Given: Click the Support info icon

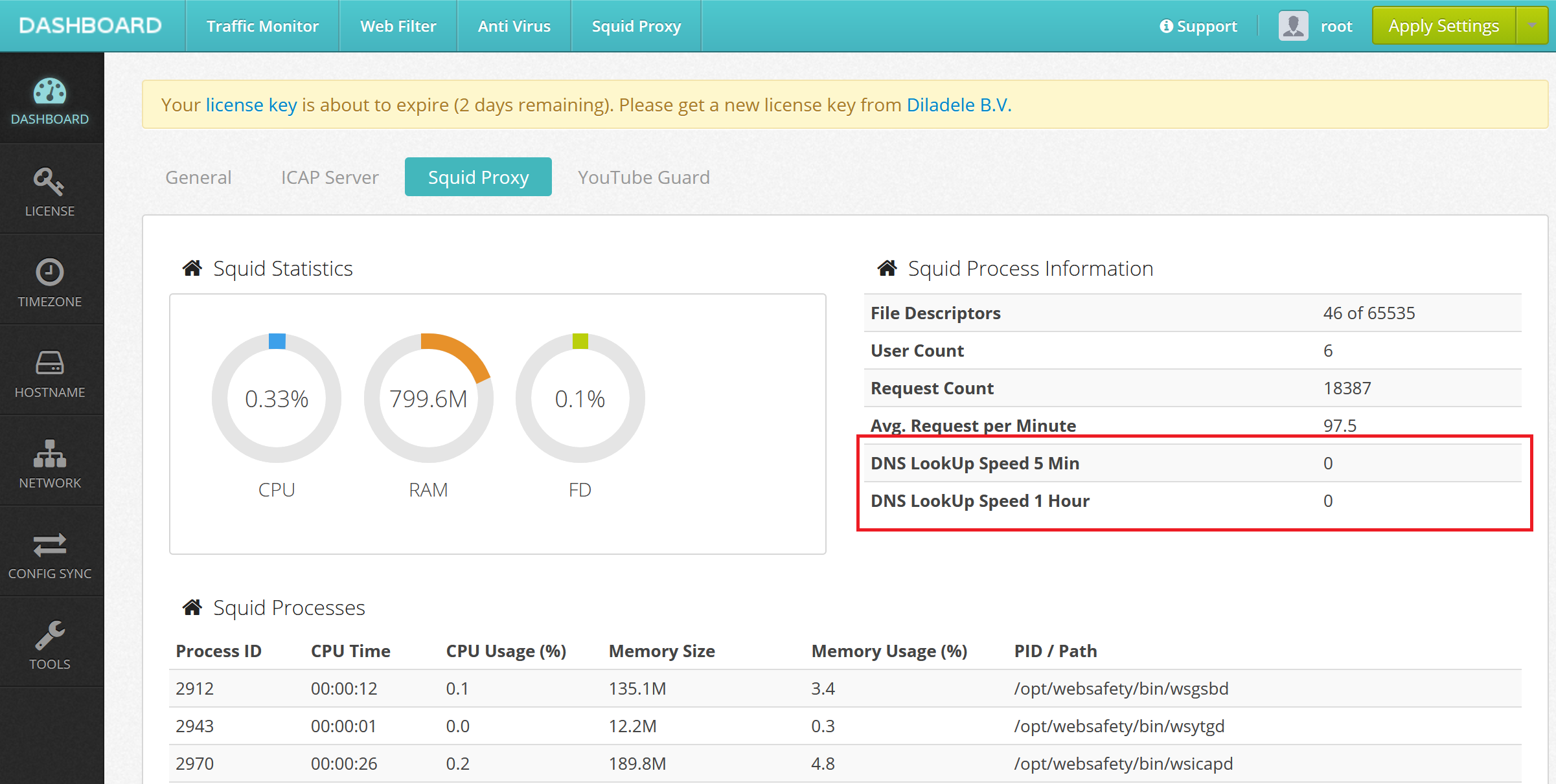Looking at the screenshot, I should pos(1166,26).
